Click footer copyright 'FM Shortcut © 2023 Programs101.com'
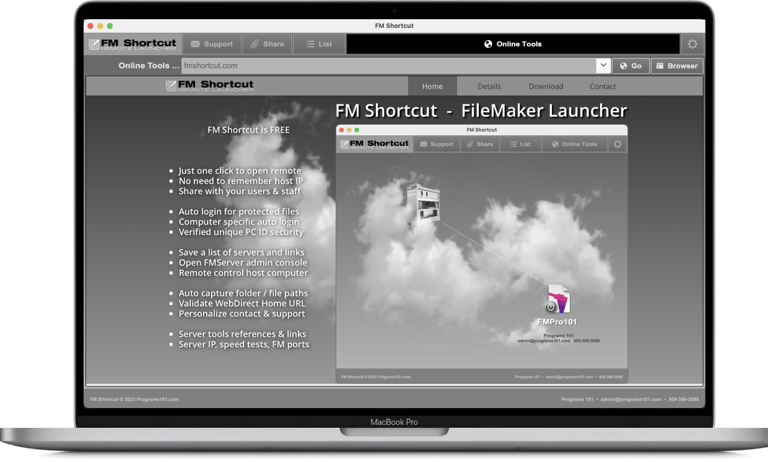Viewport: 768px width, 462px height. click(134, 399)
